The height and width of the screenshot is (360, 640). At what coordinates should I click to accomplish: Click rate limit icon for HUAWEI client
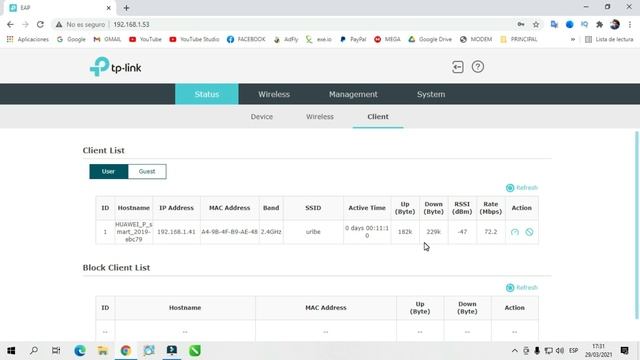point(515,232)
